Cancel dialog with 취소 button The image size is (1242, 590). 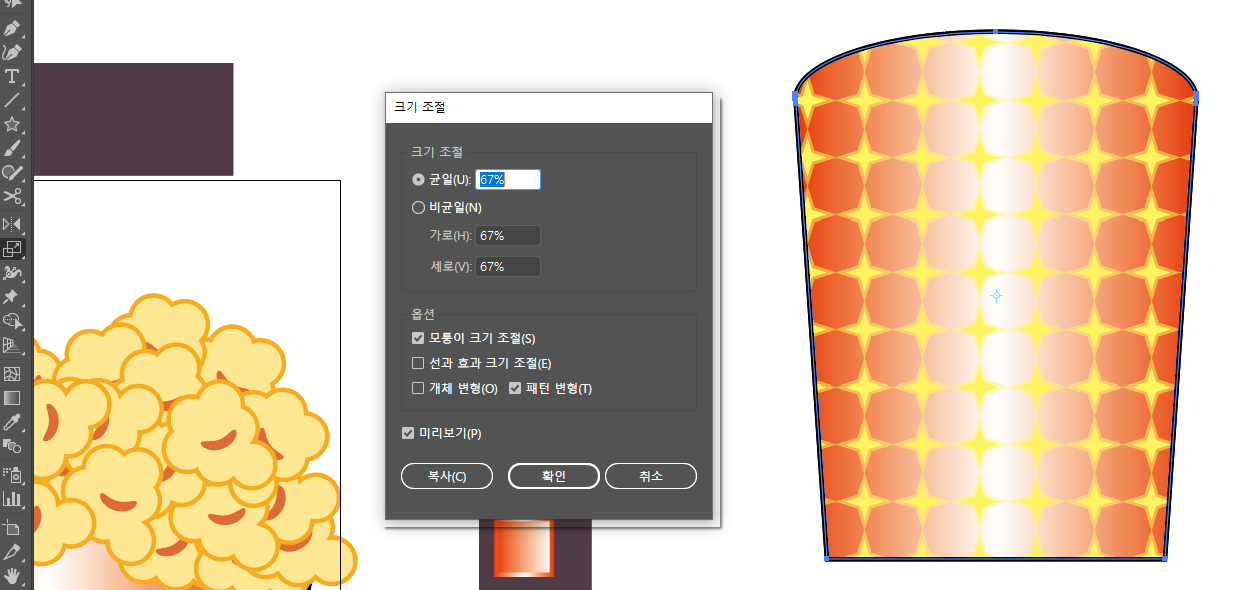[x=651, y=476]
